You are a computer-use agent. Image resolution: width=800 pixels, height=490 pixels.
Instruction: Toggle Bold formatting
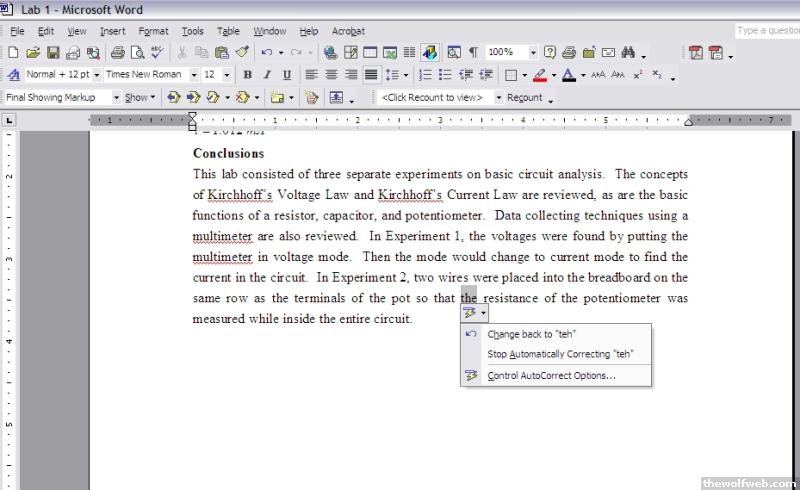pos(246,75)
